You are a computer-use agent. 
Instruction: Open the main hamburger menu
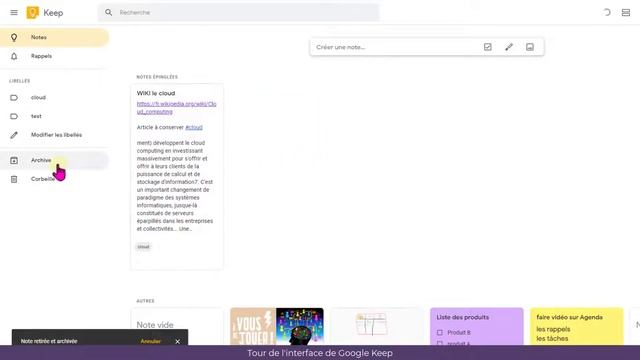(x=14, y=13)
